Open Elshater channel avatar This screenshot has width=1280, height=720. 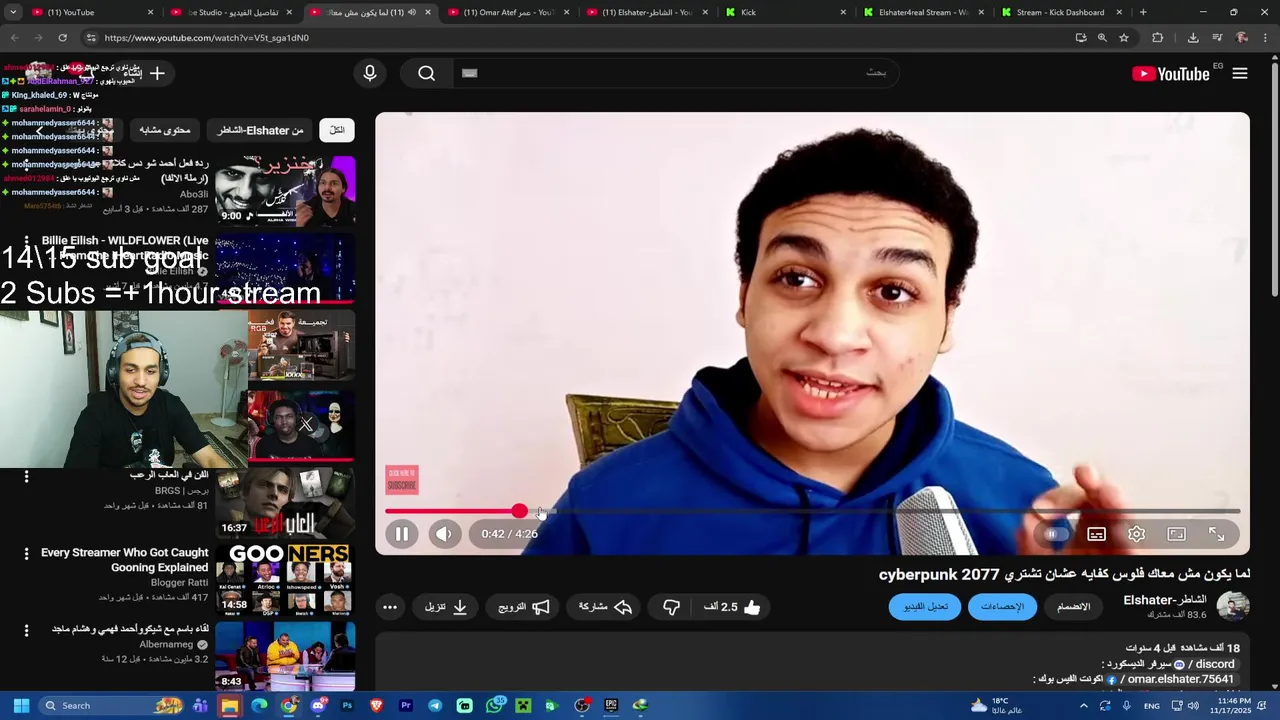(1232, 606)
